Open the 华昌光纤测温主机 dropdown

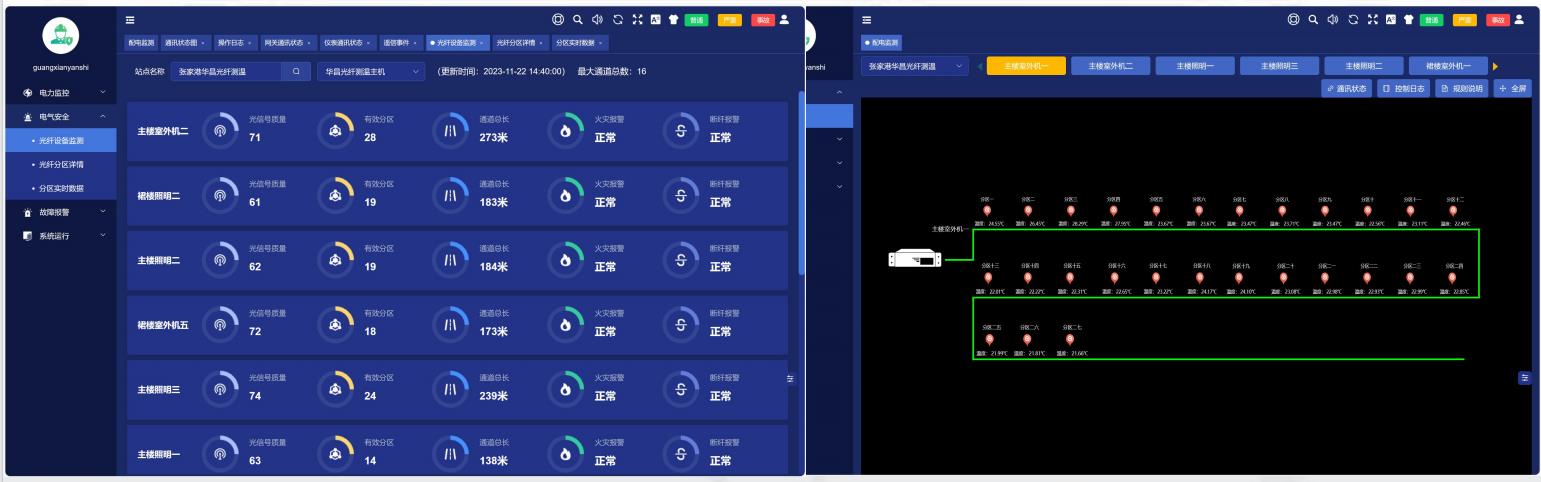point(371,72)
